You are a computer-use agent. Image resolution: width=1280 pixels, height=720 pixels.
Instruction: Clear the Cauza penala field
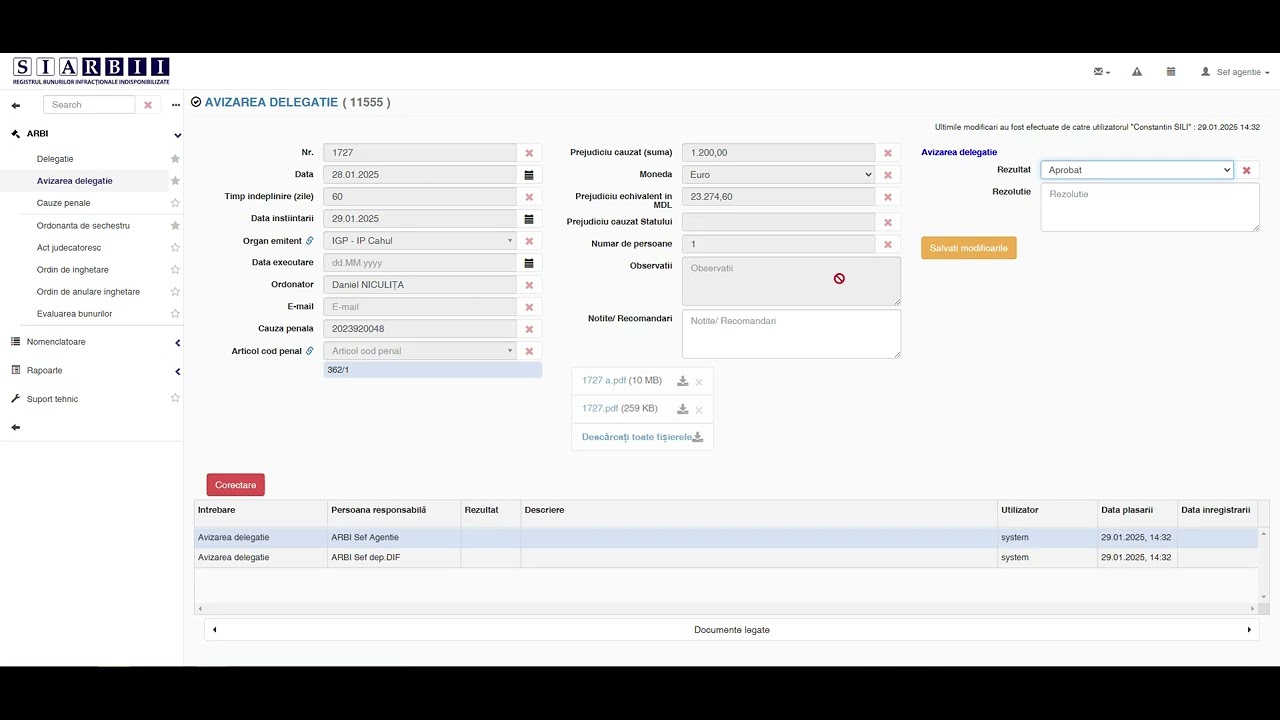pyautogui.click(x=529, y=329)
